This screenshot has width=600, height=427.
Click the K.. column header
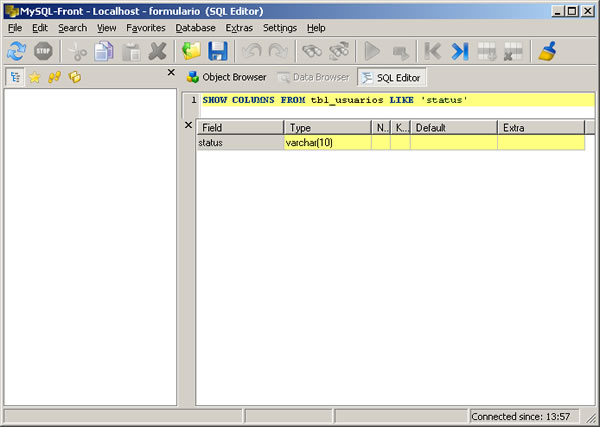(401, 127)
